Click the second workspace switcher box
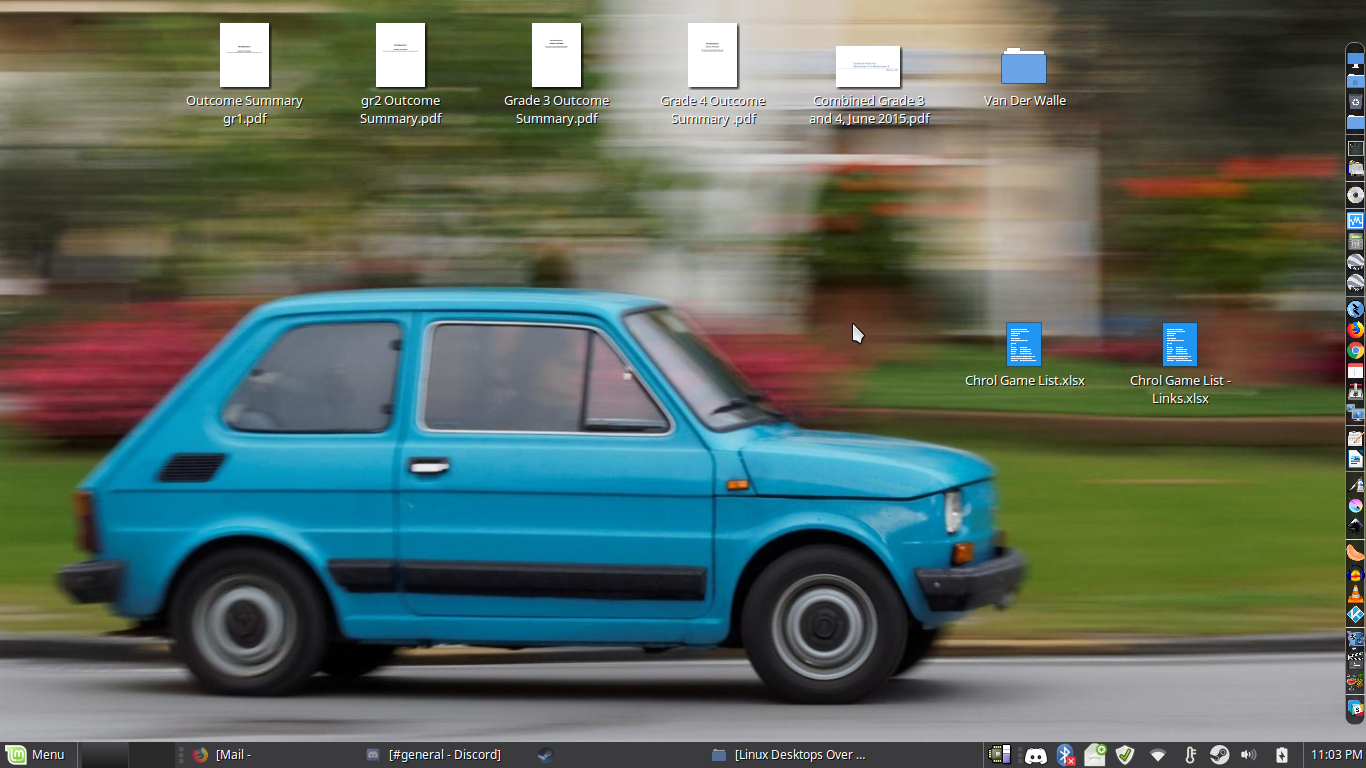1366x768 pixels. [x=149, y=755]
